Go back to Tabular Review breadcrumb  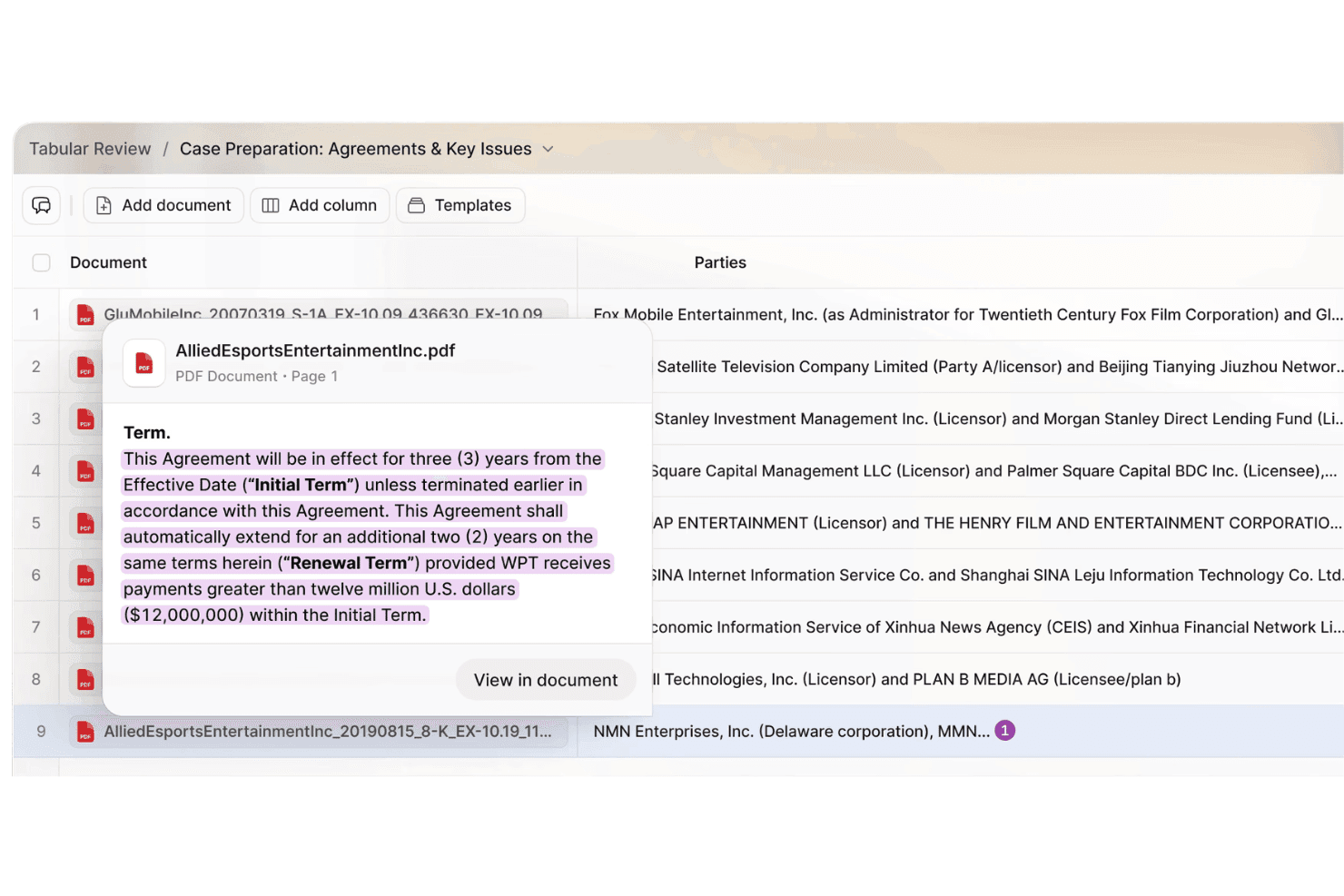tap(90, 149)
